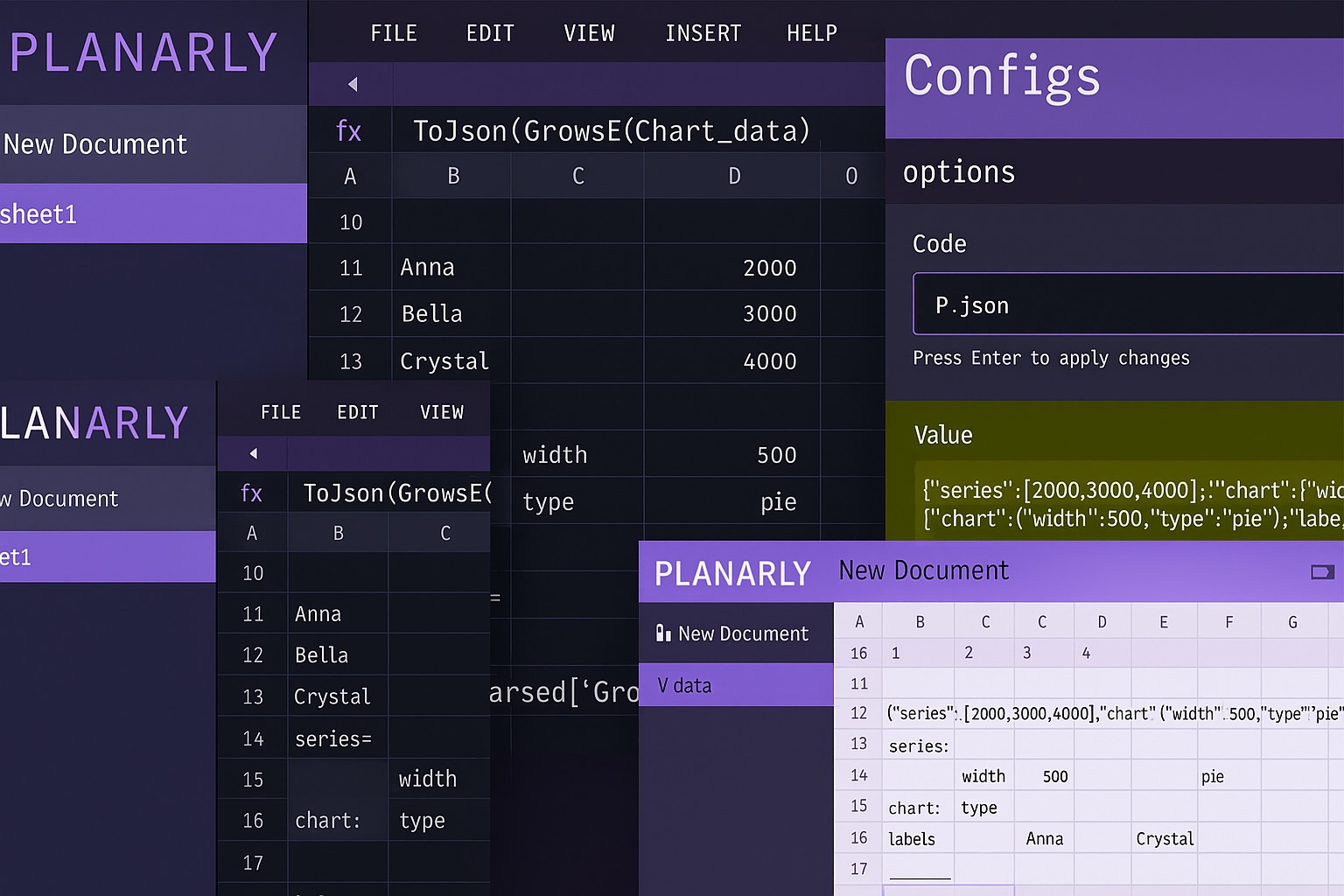Viewport: 1344px width, 896px height.
Task: Open the INSERT menu
Action: click(x=703, y=33)
